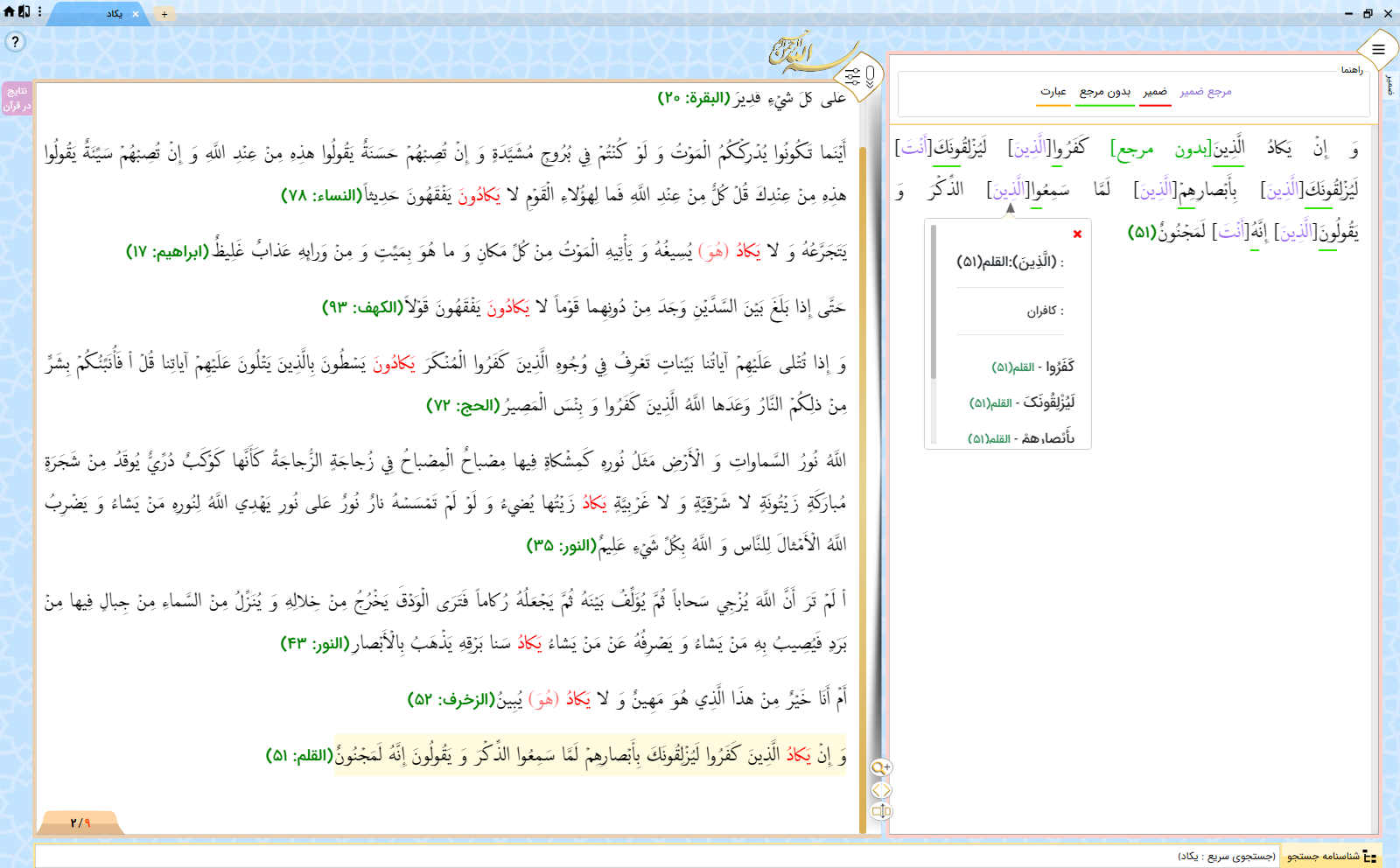Add a new tab with plus button
The image size is (1400, 868).
tap(164, 14)
